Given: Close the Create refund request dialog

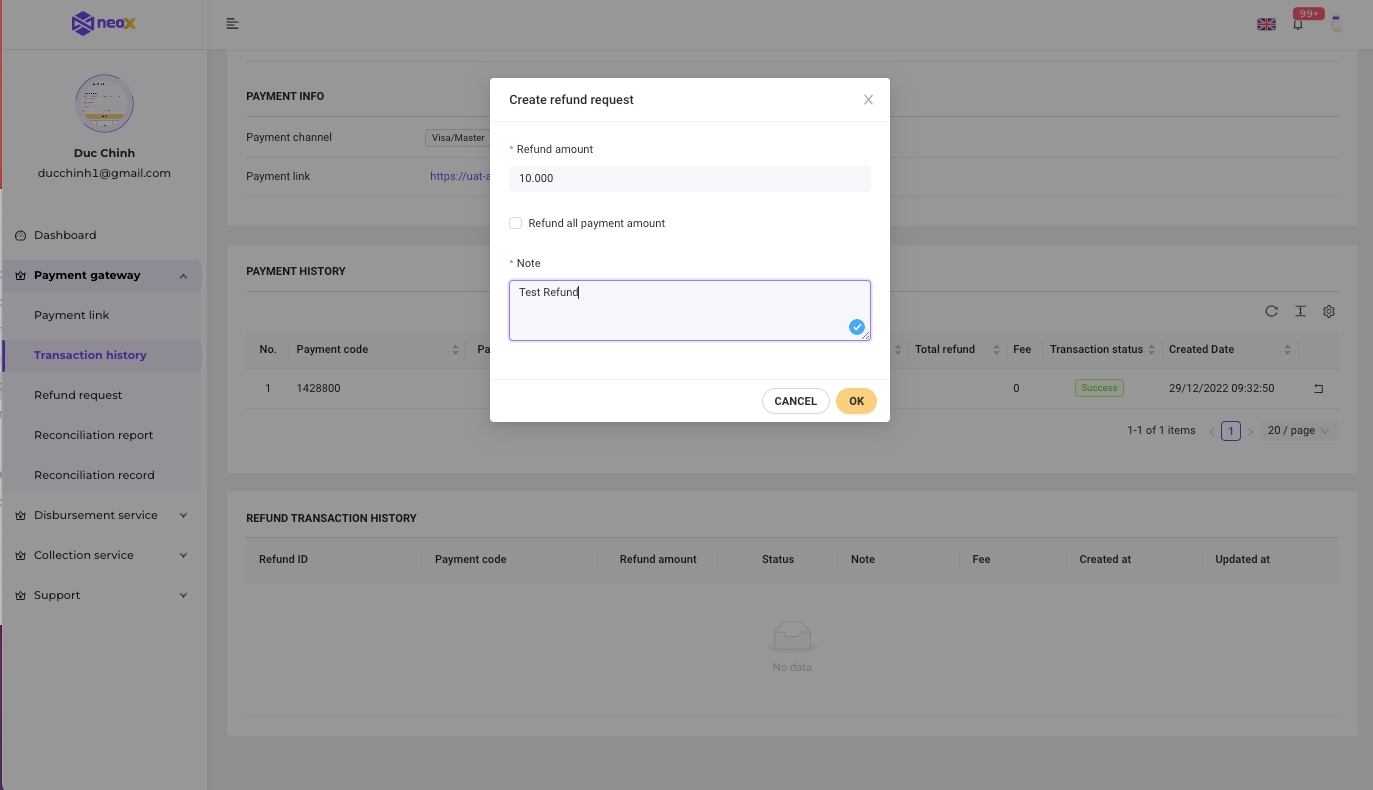Looking at the screenshot, I should (868, 100).
